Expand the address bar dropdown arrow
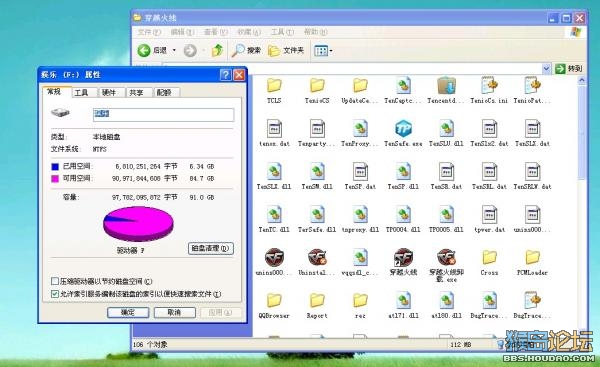Screen dimensions: 600x367 (546, 69)
